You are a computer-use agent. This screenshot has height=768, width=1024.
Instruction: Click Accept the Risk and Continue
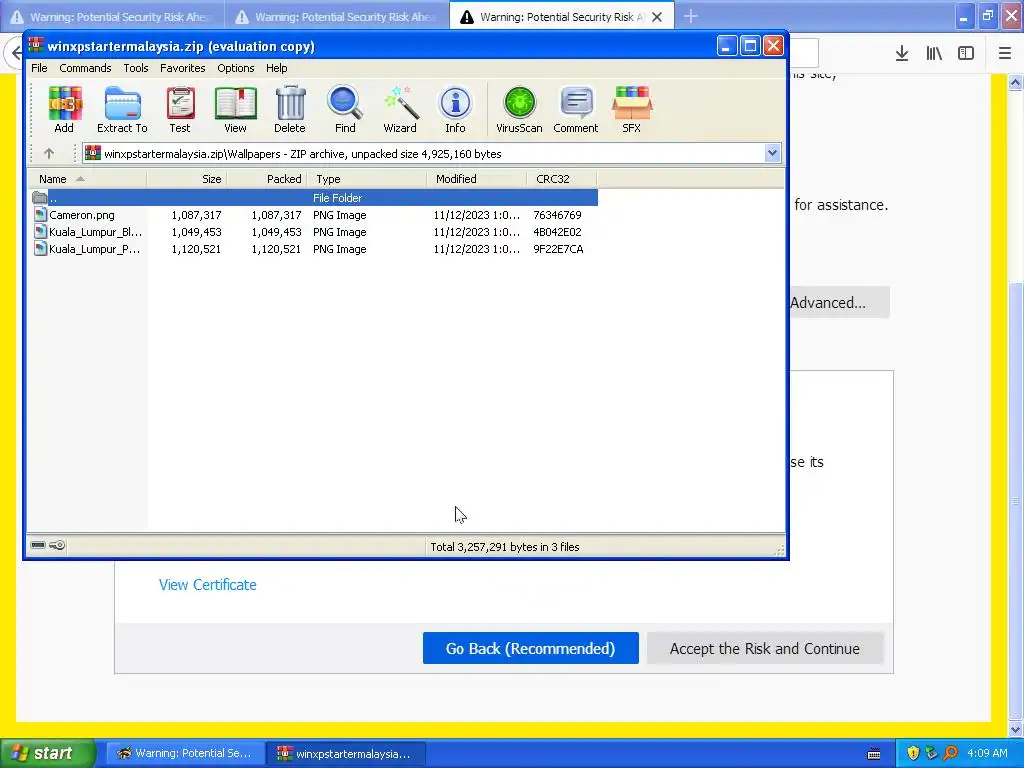765,648
